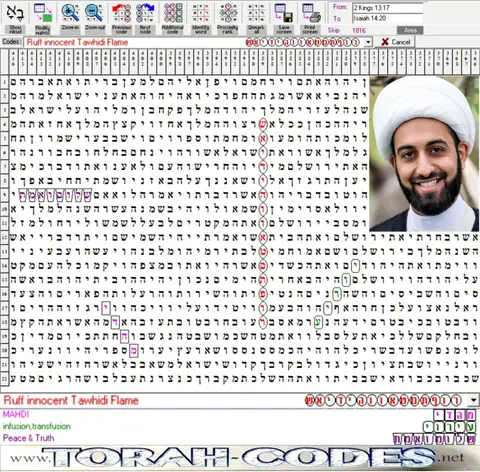Click the gray Area button
480x472 pixels.
click(x=410, y=30)
